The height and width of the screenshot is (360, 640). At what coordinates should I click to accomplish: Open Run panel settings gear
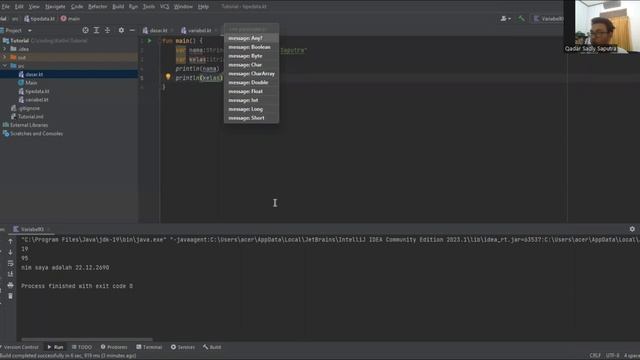point(632,229)
